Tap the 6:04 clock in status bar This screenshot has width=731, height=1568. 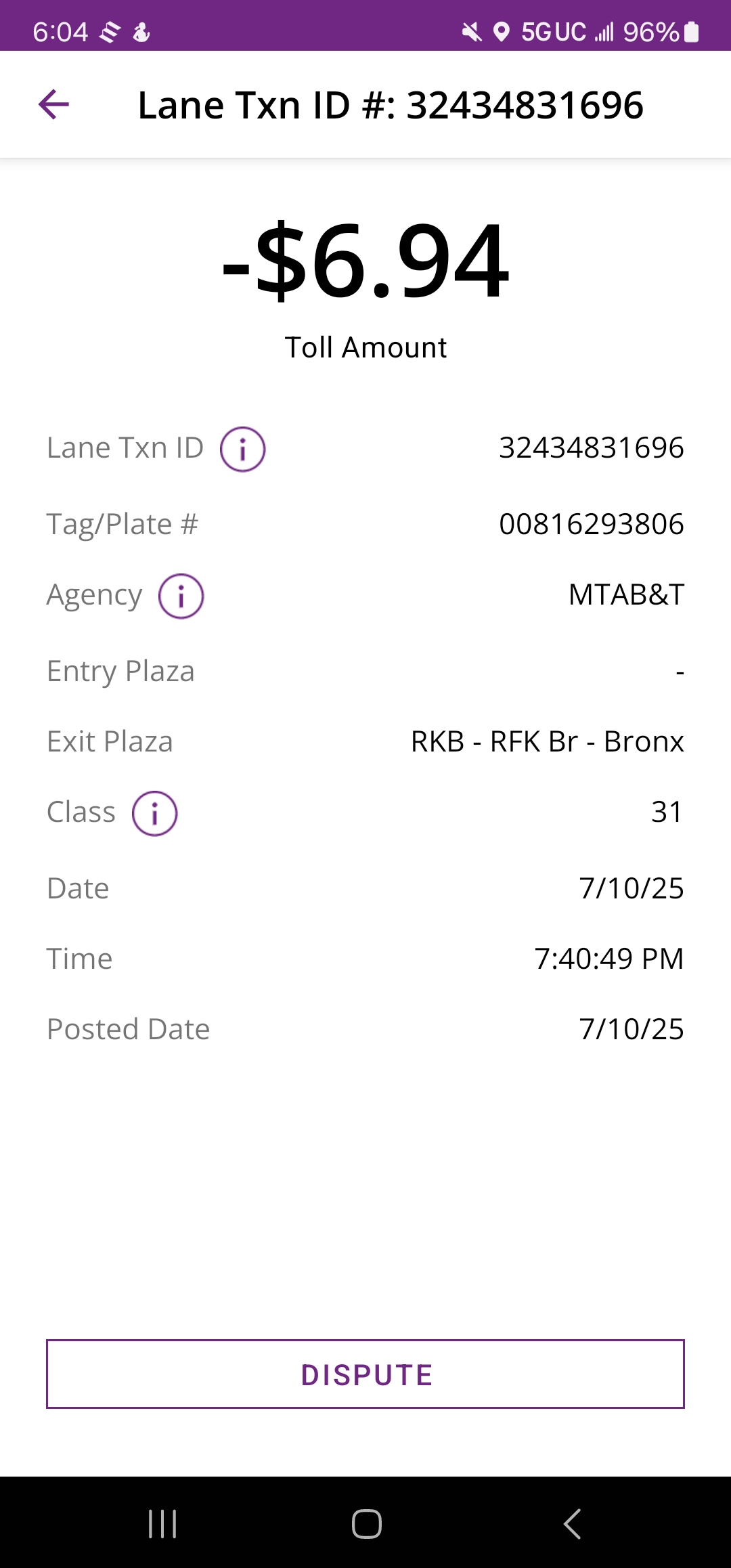point(60,32)
